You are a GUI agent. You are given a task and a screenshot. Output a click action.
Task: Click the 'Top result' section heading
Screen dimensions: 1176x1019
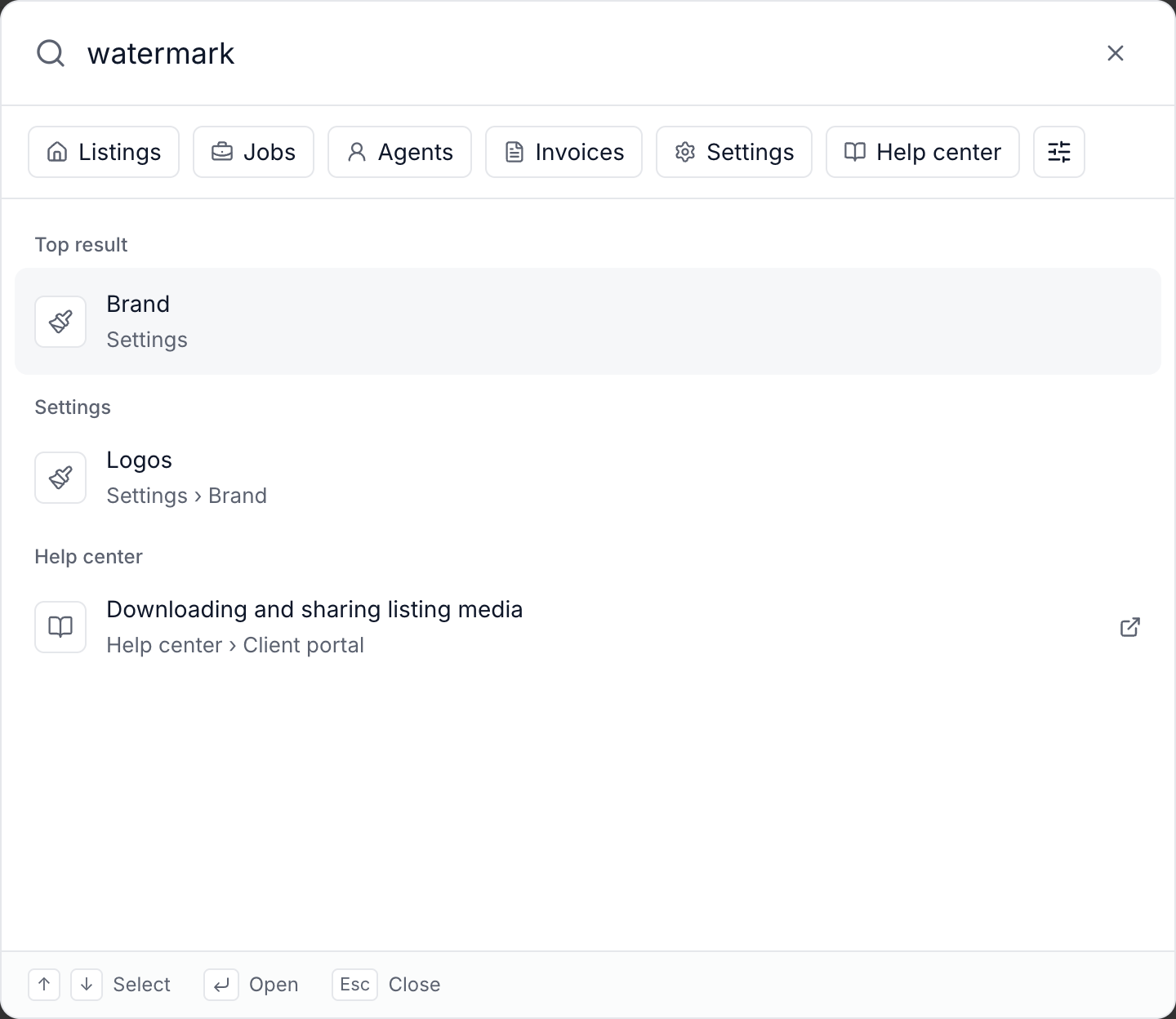(x=81, y=245)
